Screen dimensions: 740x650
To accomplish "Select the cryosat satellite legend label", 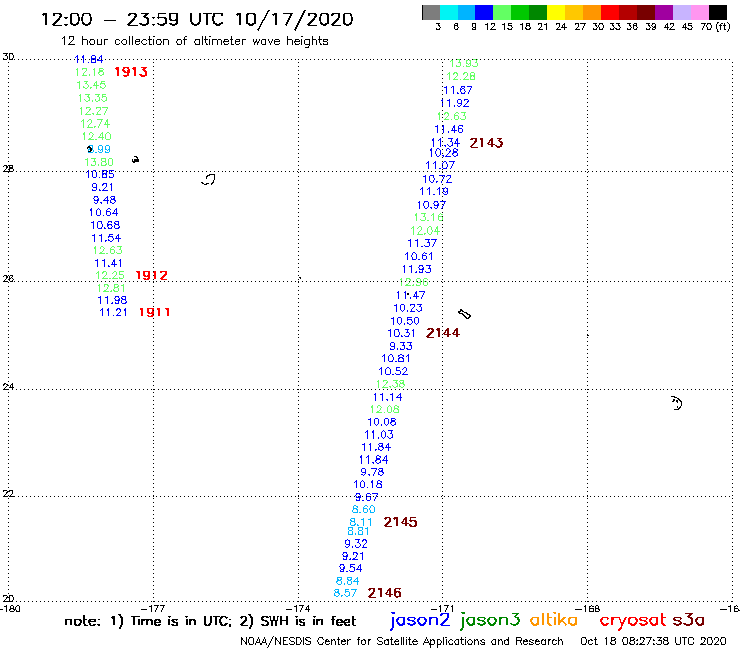I will tap(633, 620).
